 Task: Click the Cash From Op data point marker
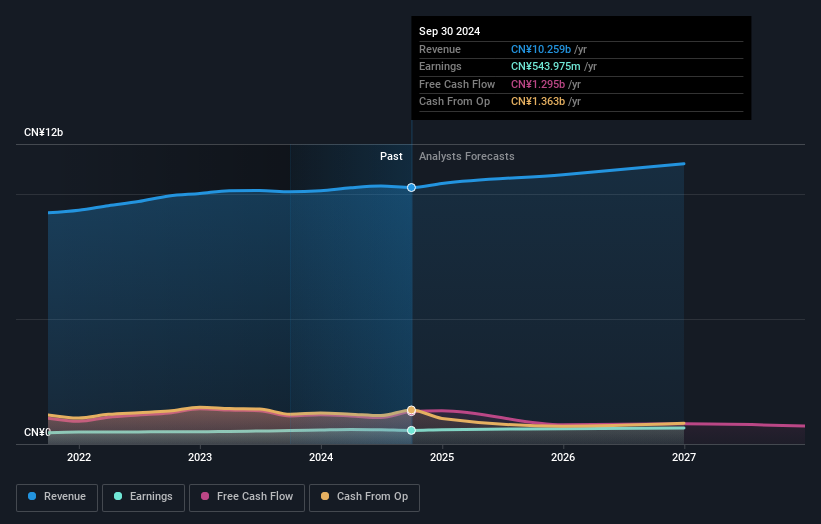412,410
